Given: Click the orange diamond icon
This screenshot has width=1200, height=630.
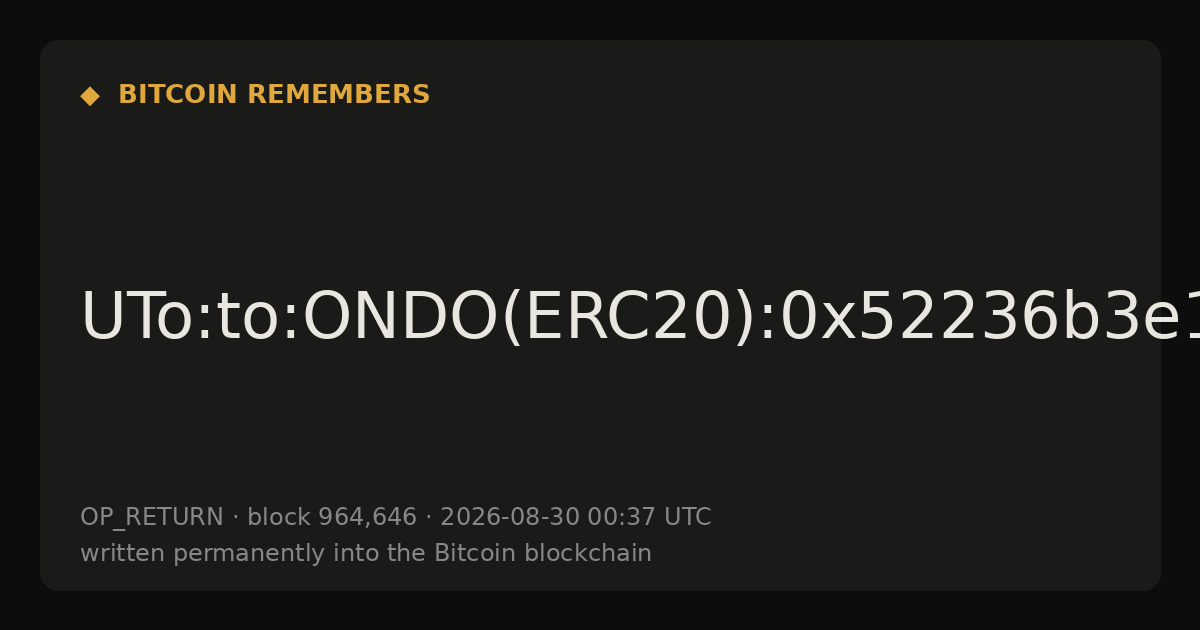Looking at the screenshot, I should (90, 96).
